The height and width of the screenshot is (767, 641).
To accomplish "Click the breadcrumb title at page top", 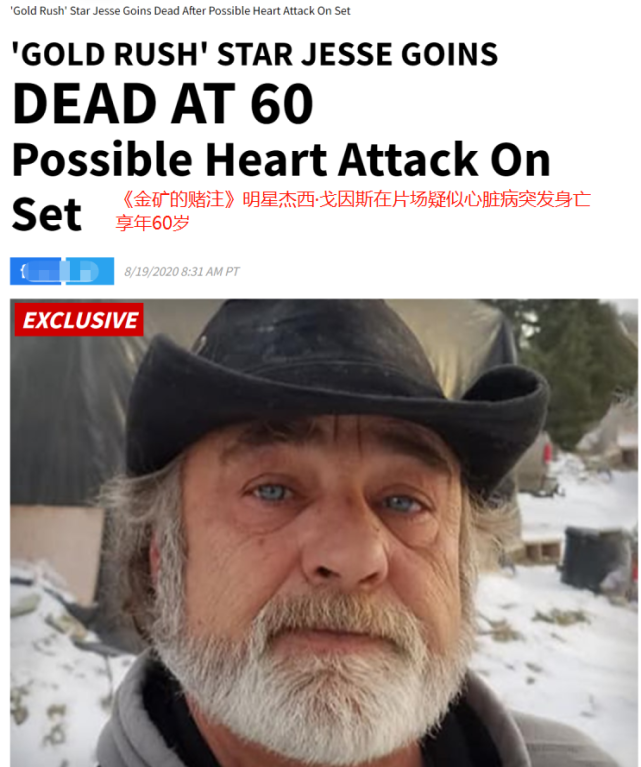I will [x=180, y=10].
